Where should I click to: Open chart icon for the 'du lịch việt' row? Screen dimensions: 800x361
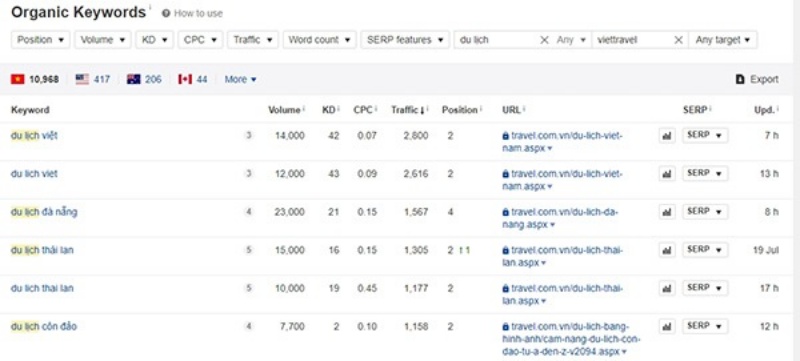pyautogui.click(x=667, y=136)
